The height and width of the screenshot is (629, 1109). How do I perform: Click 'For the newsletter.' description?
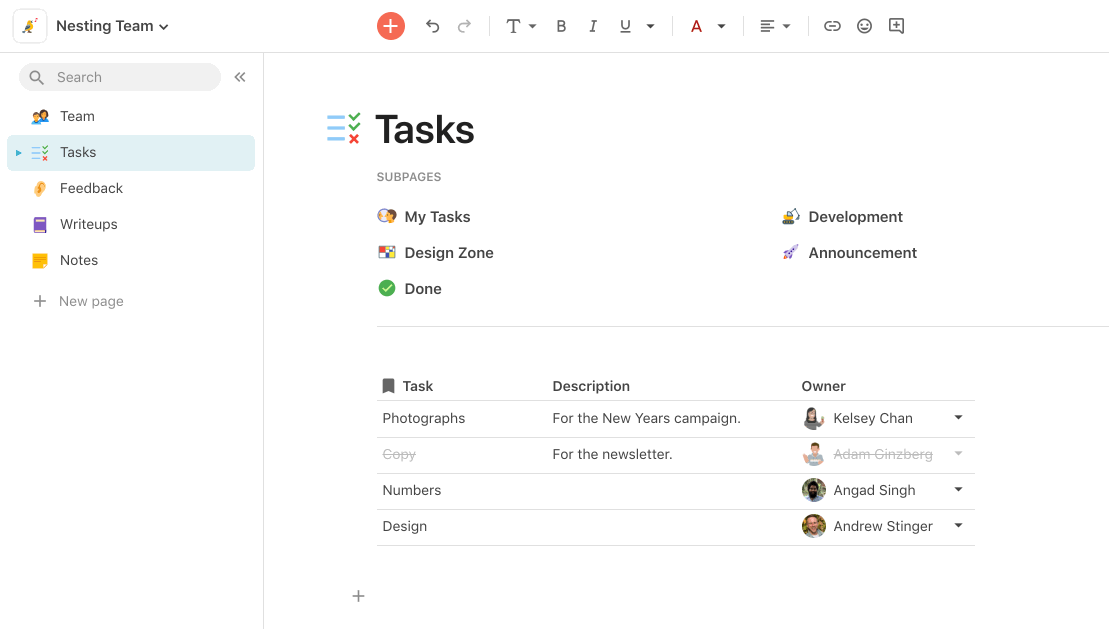pos(612,454)
